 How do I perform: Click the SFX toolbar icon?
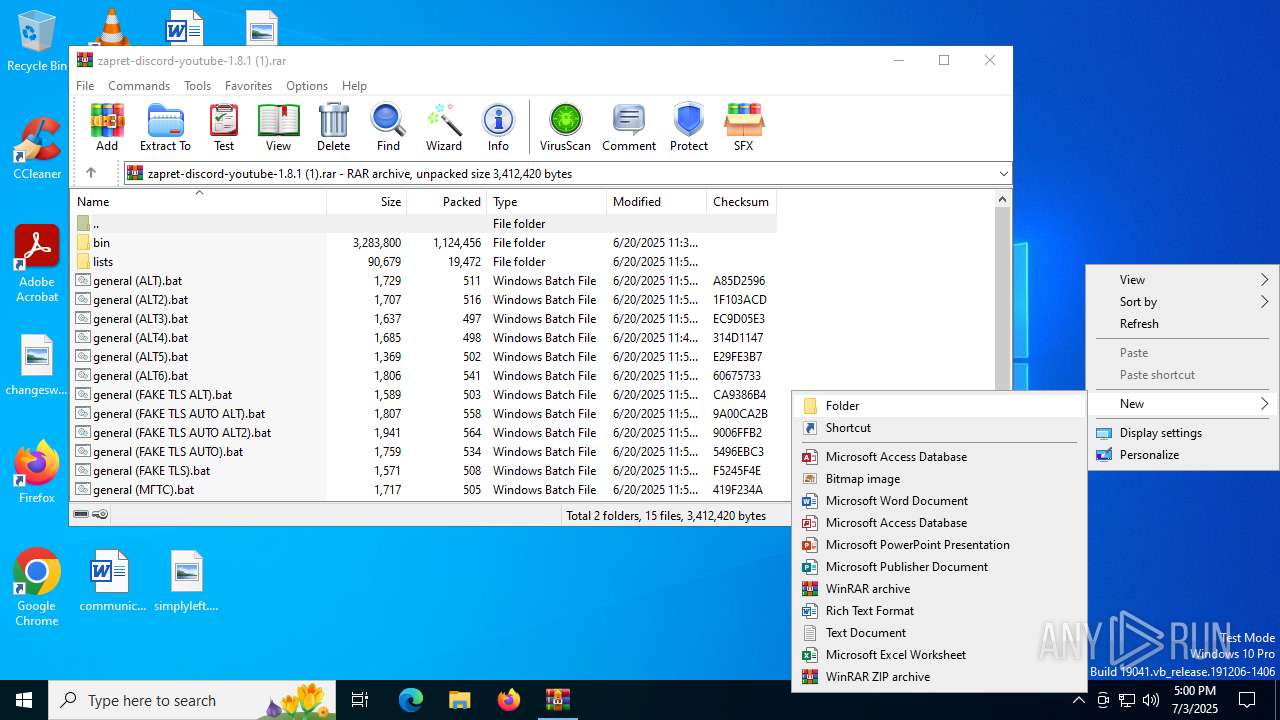(x=743, y=127)
